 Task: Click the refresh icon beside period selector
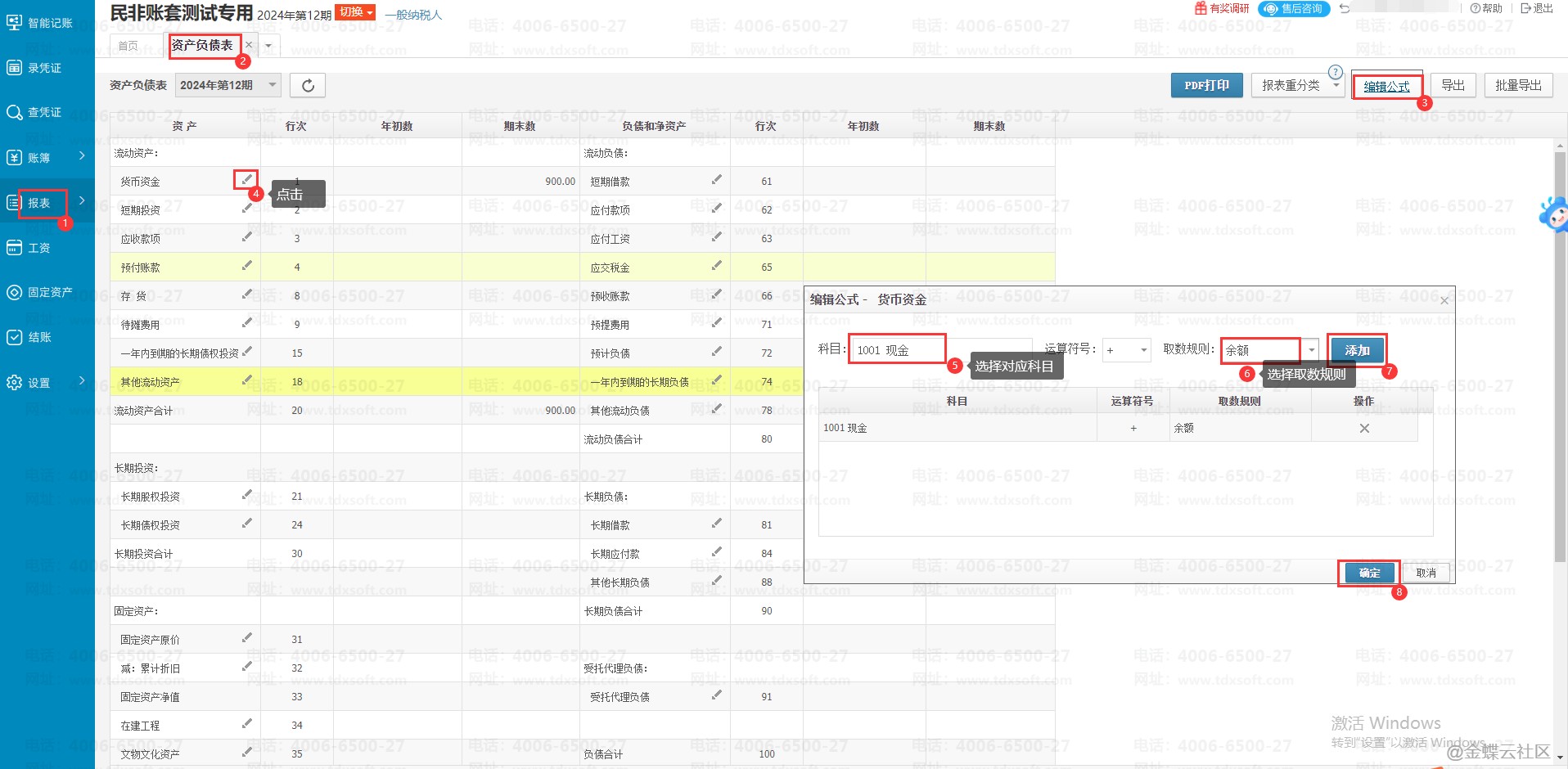308,86
